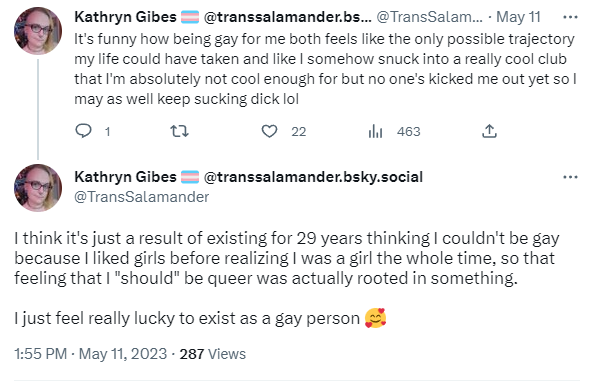Image resolution: width=594 pixels, height=383 pixels.
Task: Click the share upload icon
Action: [489, 131]
